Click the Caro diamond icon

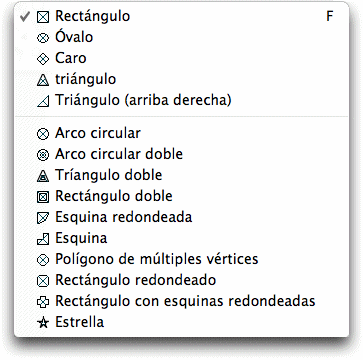click(43, 59)
